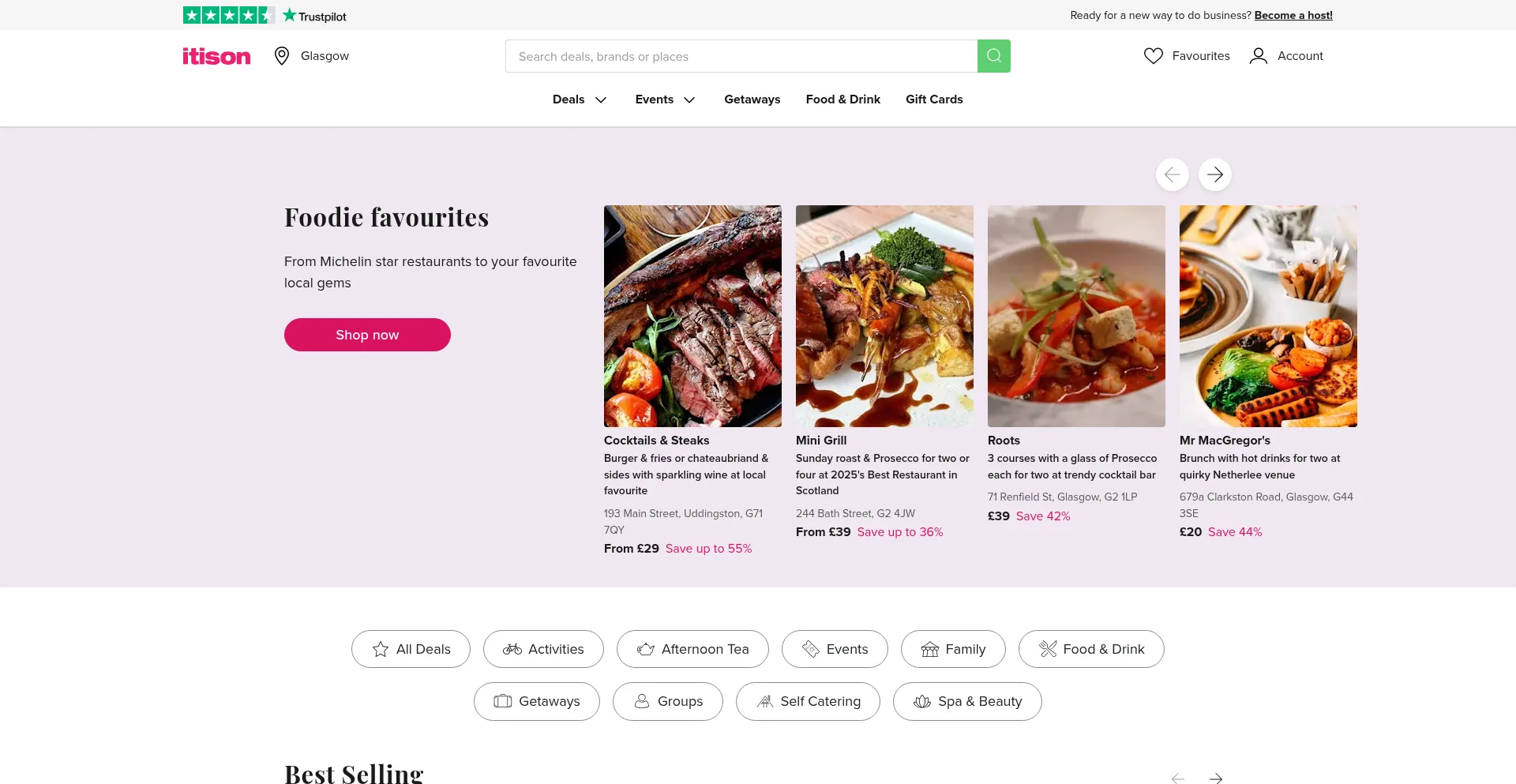1516x784 pixels.
Task: Expand the Events dropdown menu
Action: point(665,99)
